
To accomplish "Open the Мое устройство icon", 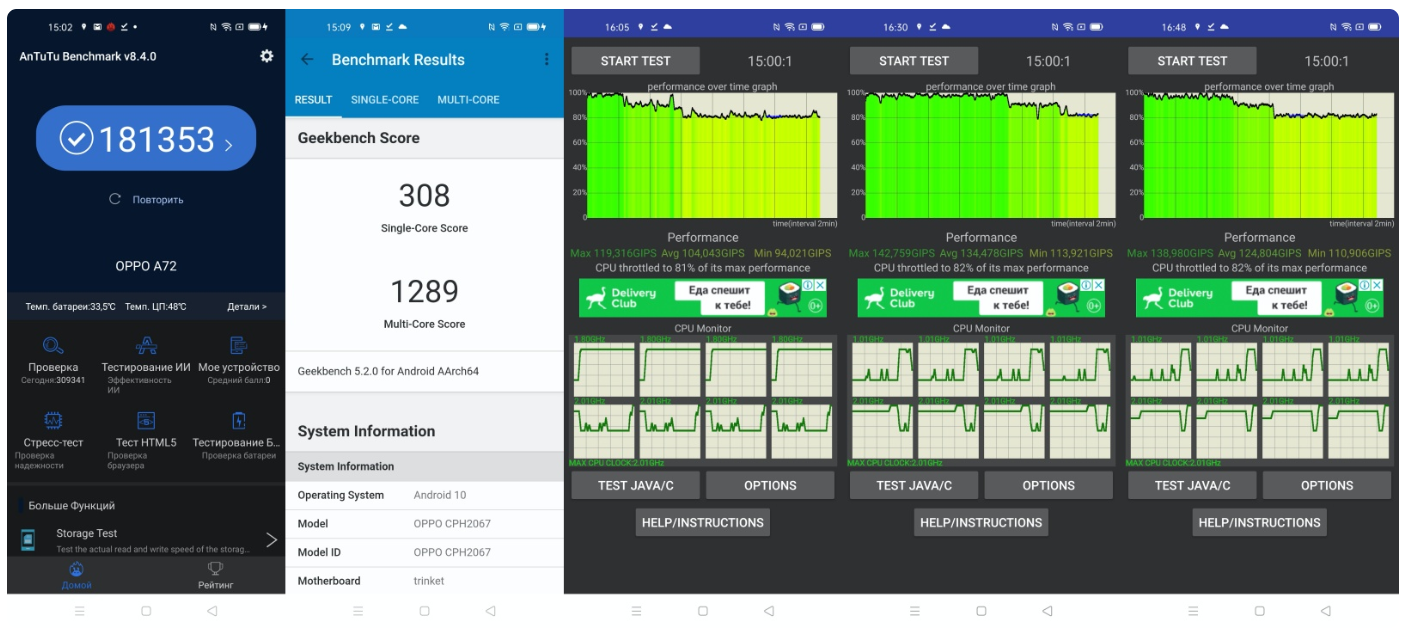I will point(238,346).
